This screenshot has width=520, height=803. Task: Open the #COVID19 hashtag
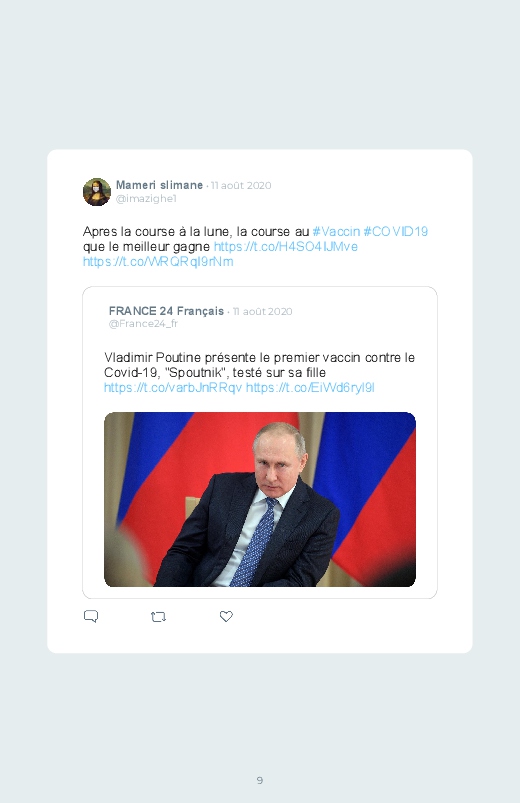click(x=396, y=231)
